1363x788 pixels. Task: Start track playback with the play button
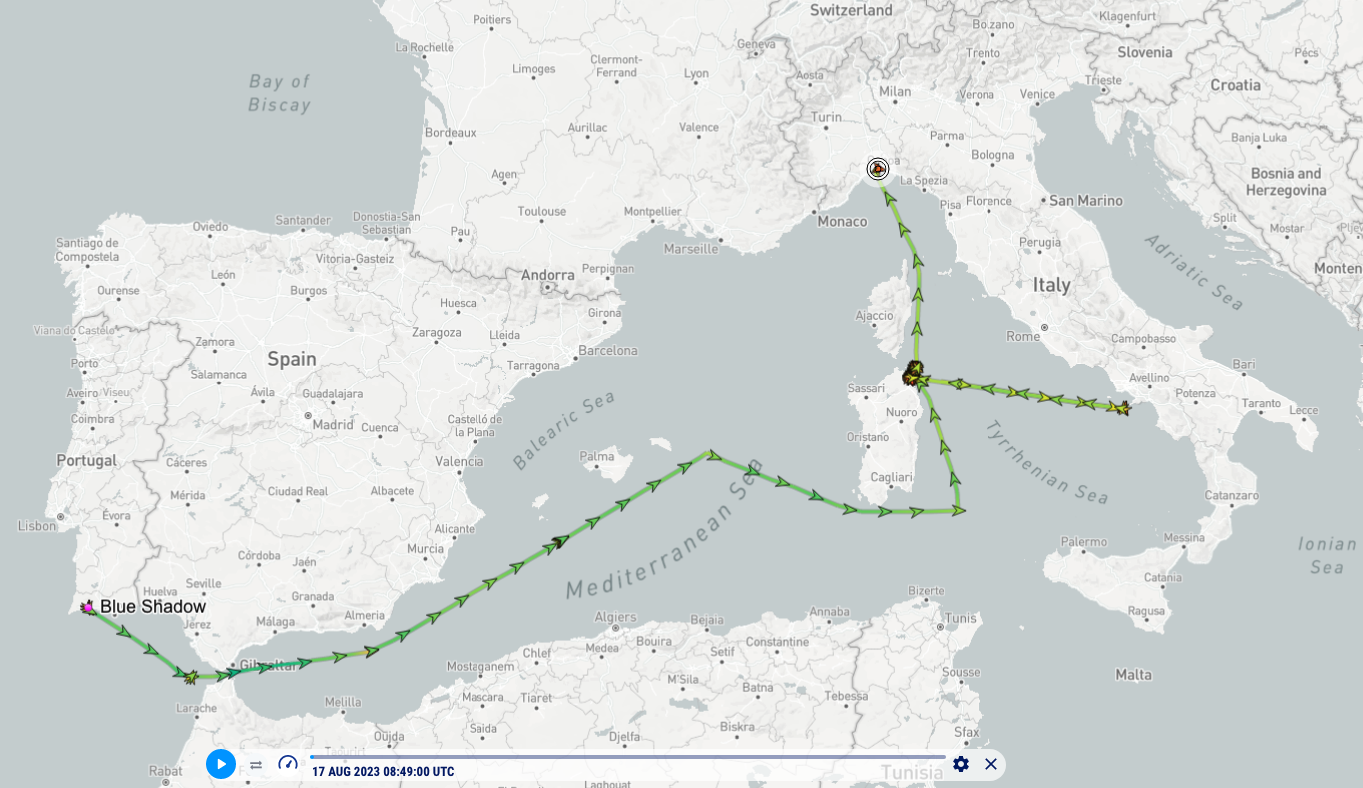(x=221, y=764)
